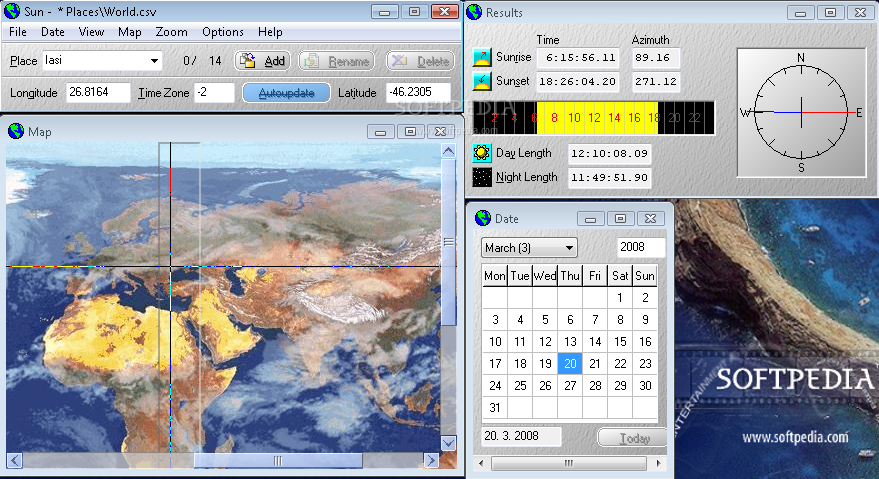This screenshot has width=879, height=479.
Task: Click hour 20 on the daylight bar
Action: point(674,118)
